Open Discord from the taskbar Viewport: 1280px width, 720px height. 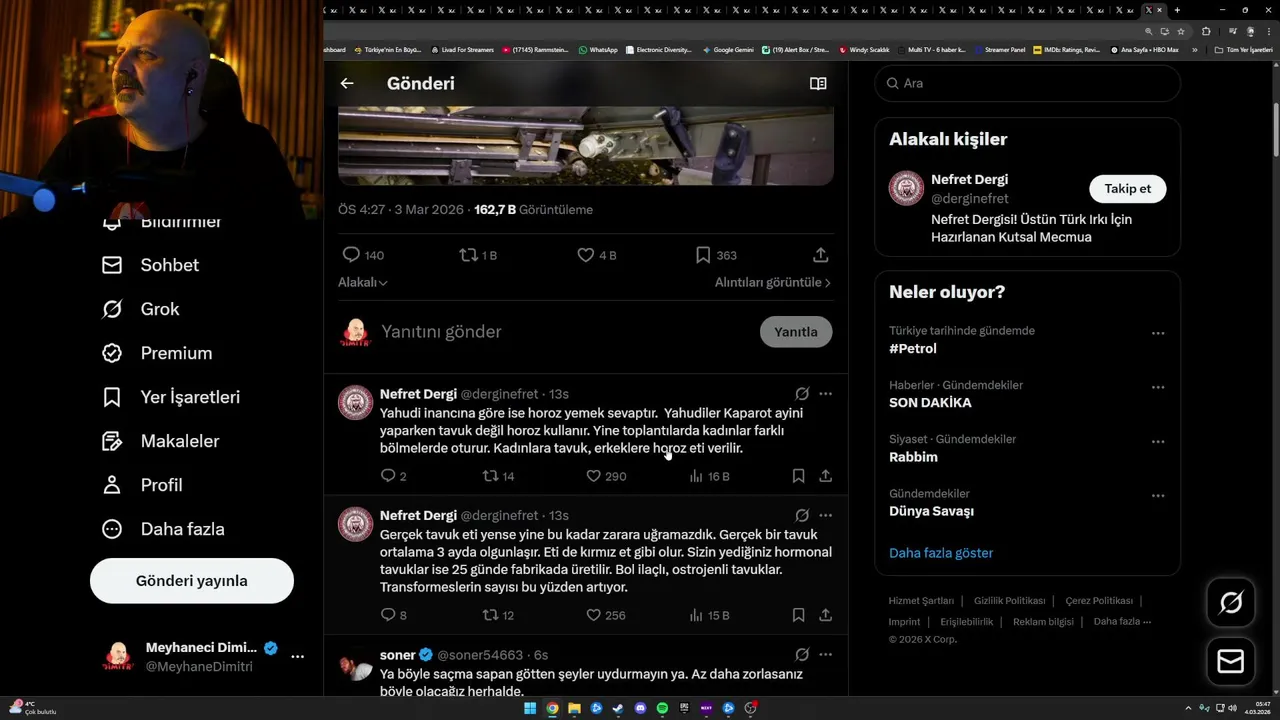(x=640, y=709)
